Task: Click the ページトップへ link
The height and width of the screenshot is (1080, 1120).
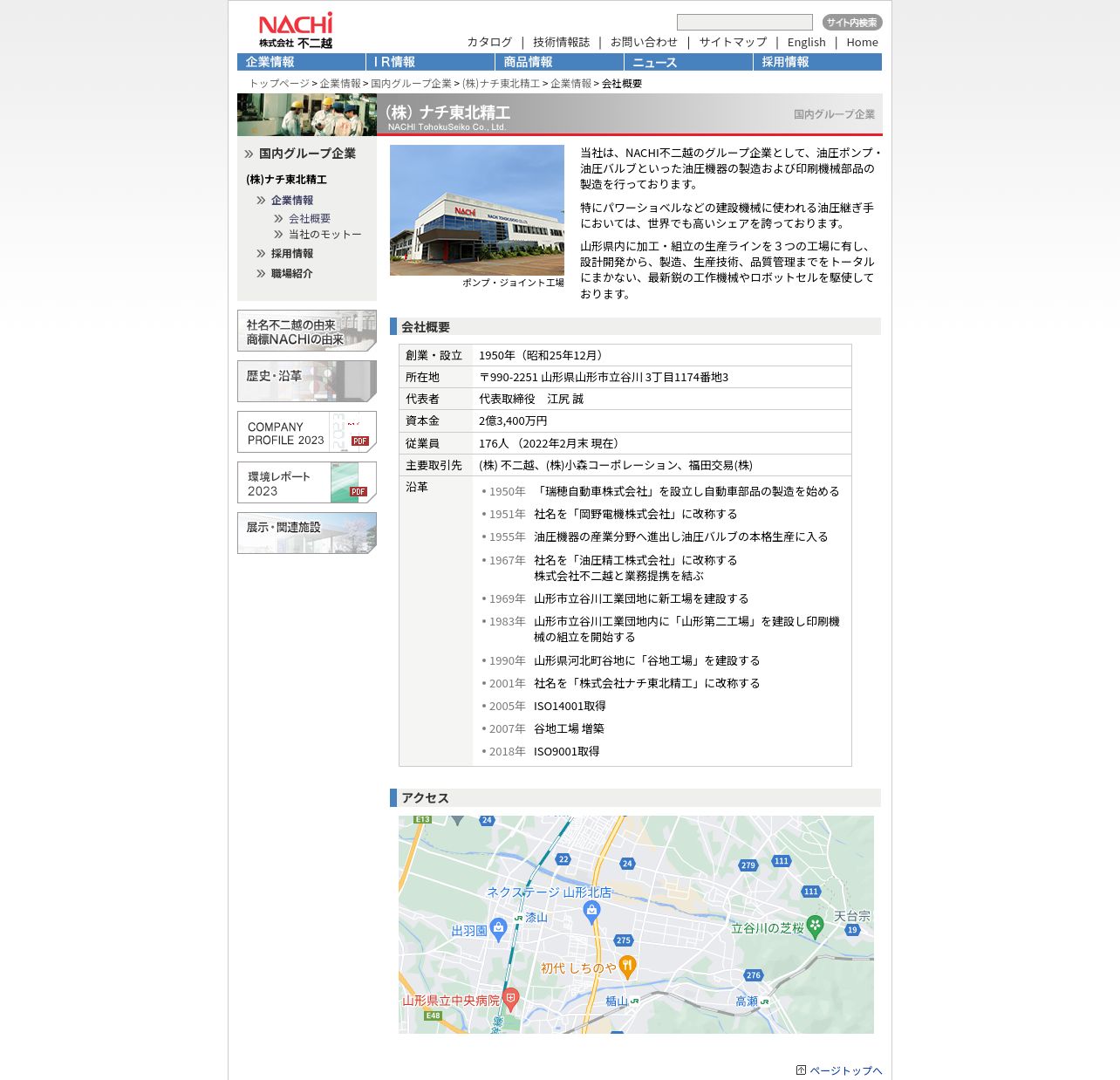Action: pos(846,1071)
